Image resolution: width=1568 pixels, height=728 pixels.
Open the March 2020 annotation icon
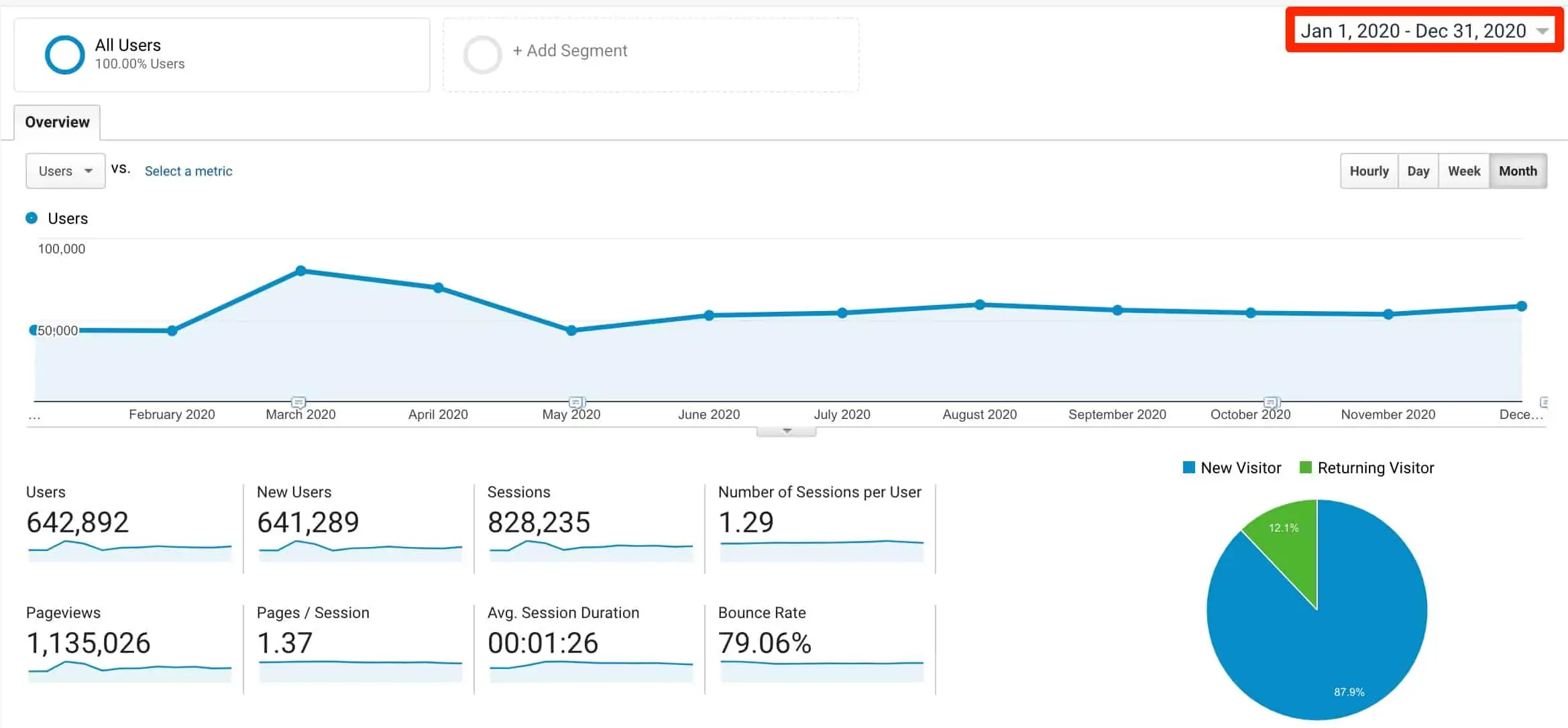(298, 402)
